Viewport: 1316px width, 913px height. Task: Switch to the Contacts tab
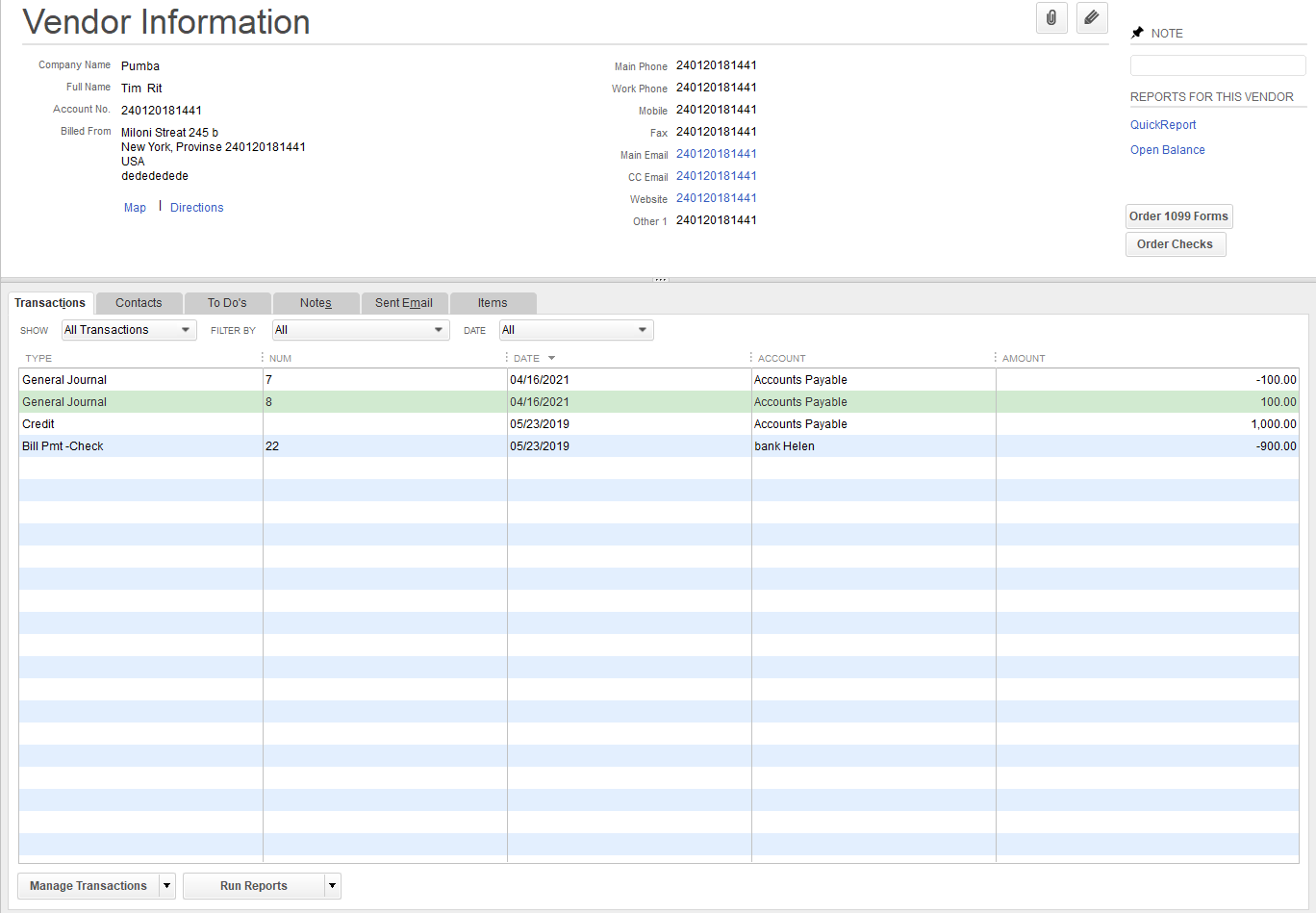click(x=139, y=303)
